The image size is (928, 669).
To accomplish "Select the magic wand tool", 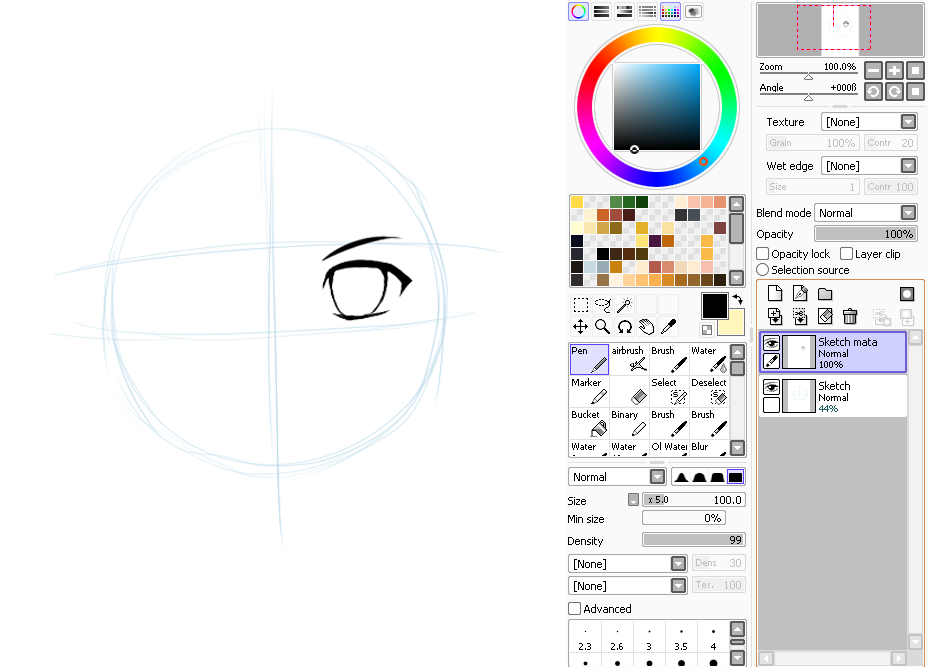I will click(624, 305).
